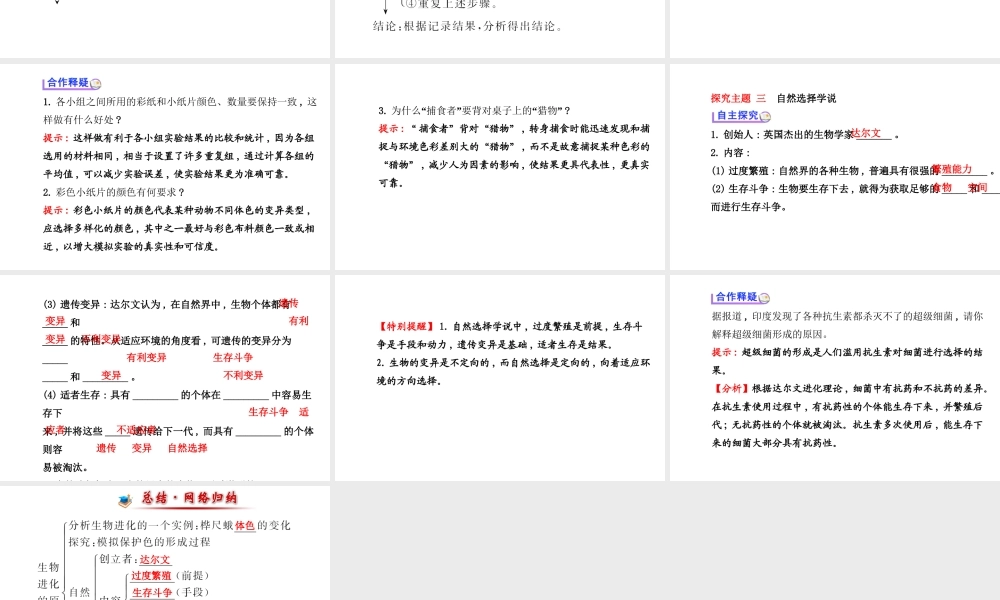Image resolution: width=1000 pixels, height=600 pixels.
Task: Select the slide asking '为什么"捕食者"要背对桌子上的"猎物"'
Action: 499,166
